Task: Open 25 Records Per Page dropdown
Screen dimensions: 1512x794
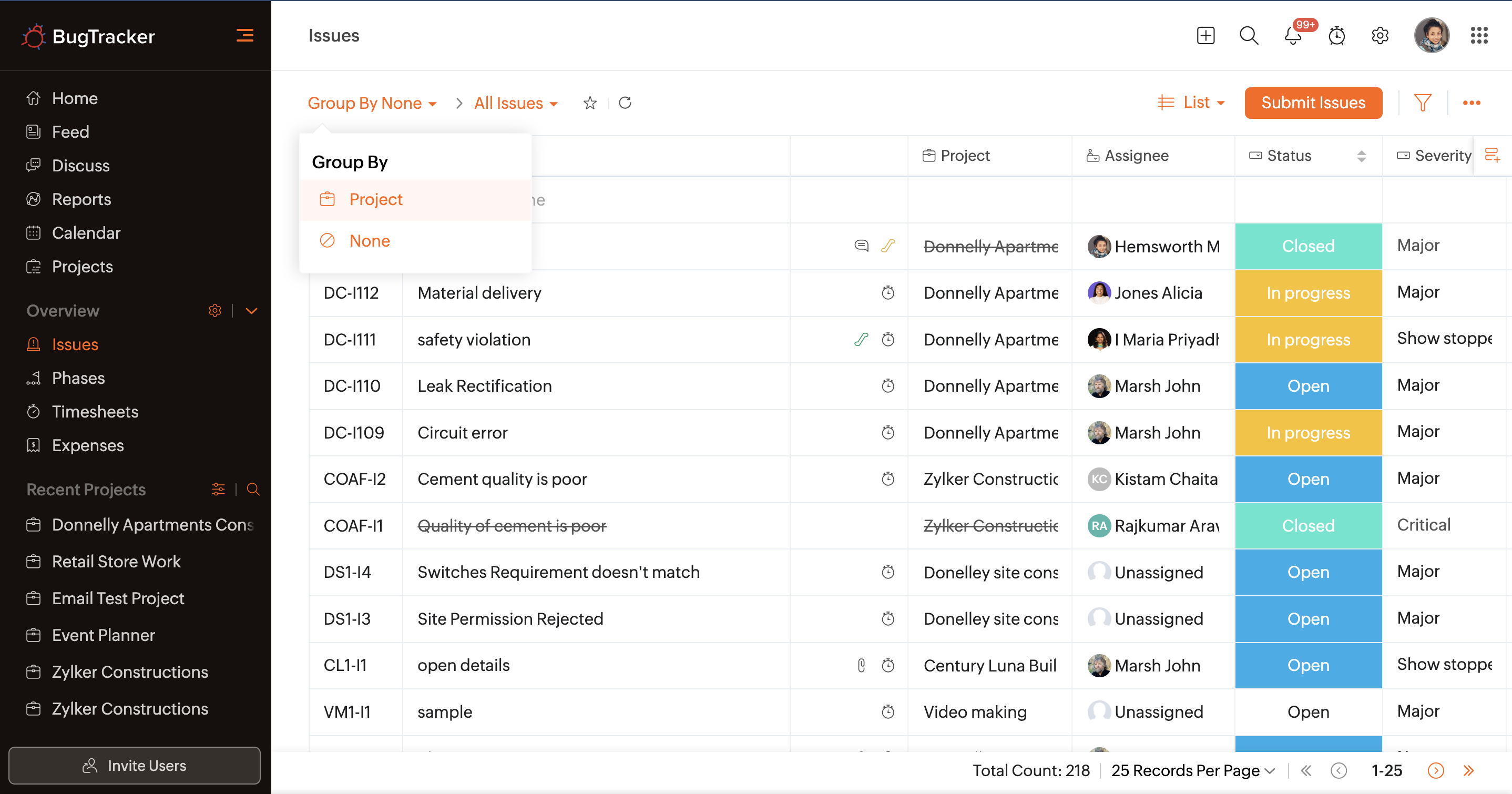Action: click(x=1192, y=770)
